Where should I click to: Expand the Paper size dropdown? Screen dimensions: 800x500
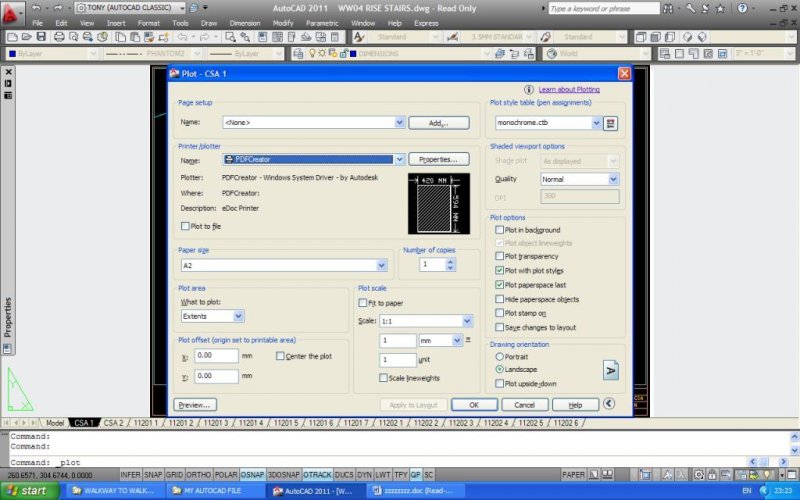point(382,265)
